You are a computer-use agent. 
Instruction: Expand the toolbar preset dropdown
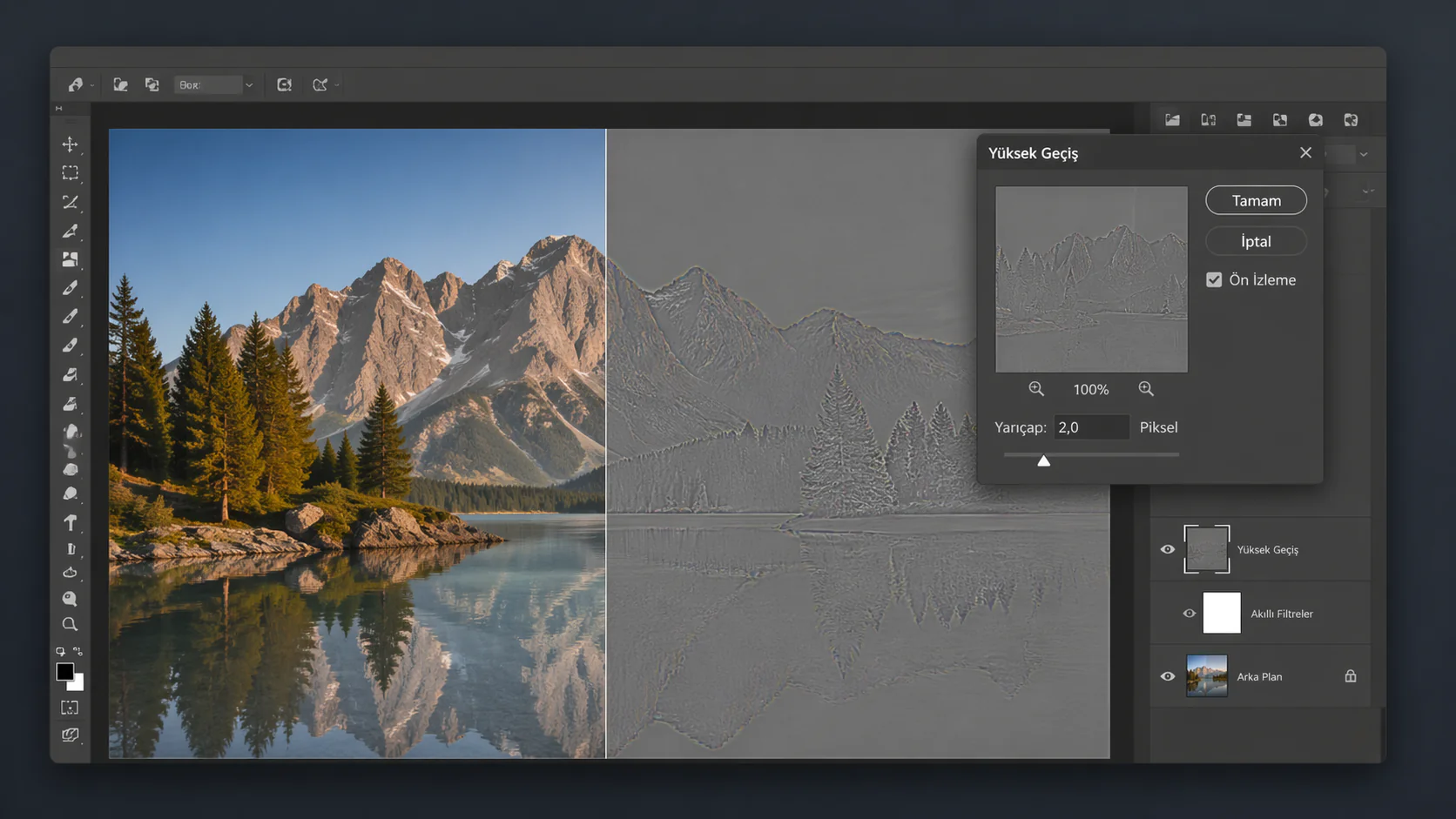pos(249,84)
